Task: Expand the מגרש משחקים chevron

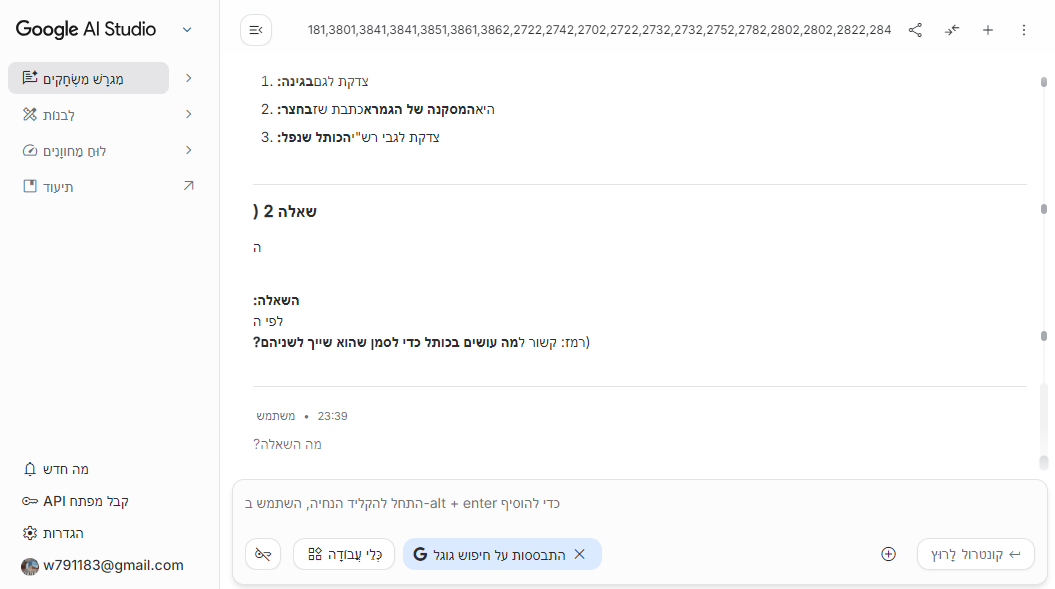Action: click(x=189, y=78)
